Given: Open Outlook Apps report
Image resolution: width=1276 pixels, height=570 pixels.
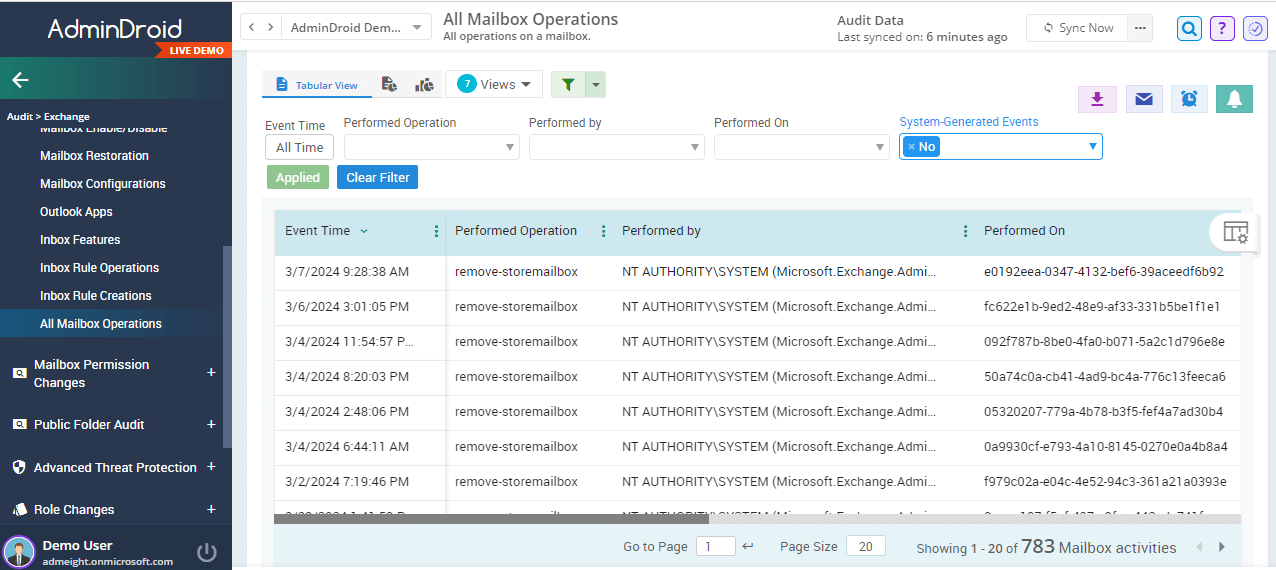Looking at the screenshot, I should pos(76,212).
